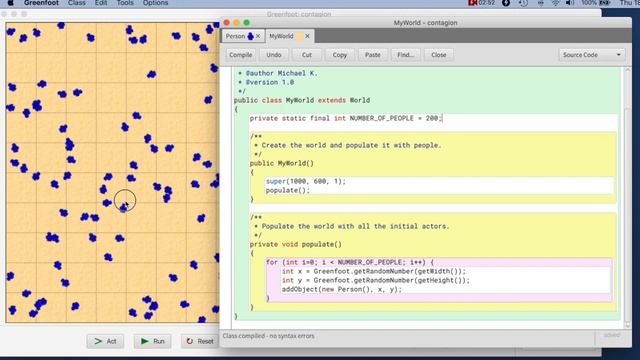The height and width of the screenshot is (360, 640).
Task: Switch to the Person editor tab
Action: [x=243, y=36]
